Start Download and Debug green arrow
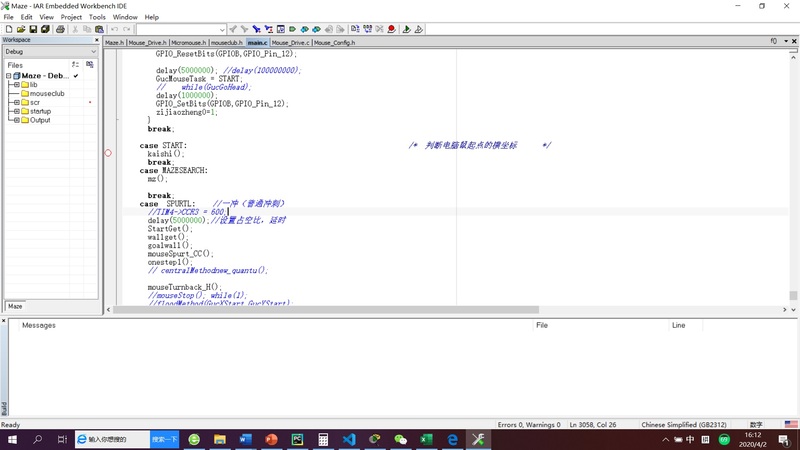 pyautogui.click(x=406, y=29)
